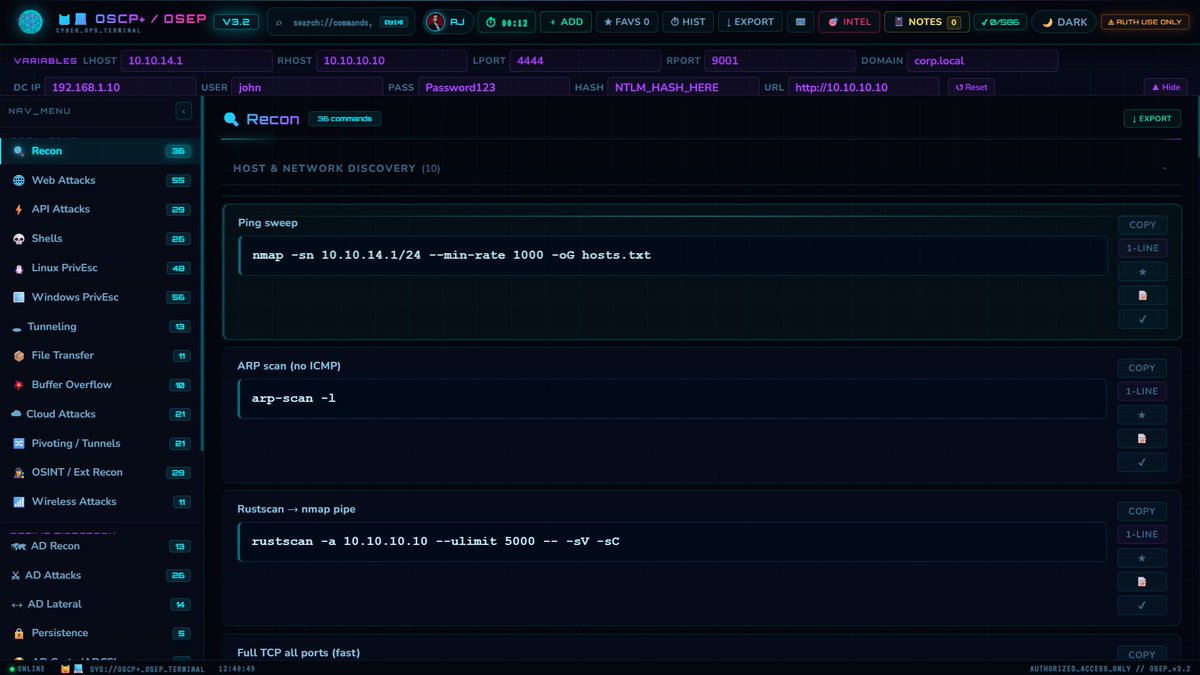Open Pivoting / Tunnels category
Screen dimensions: 1200x675
(x=100, y=443)
